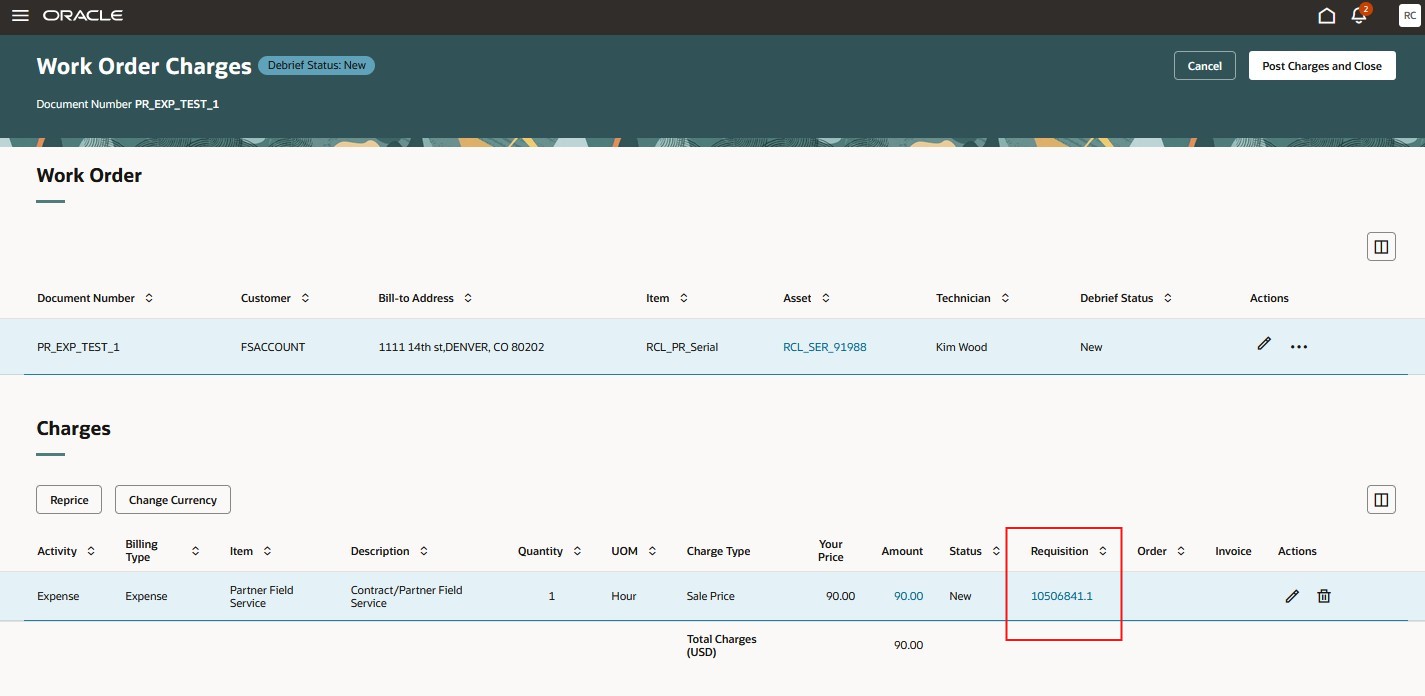Screen dimensions: 1425x696
Task: Go to the Home icon
Action: click(1327, 16)
